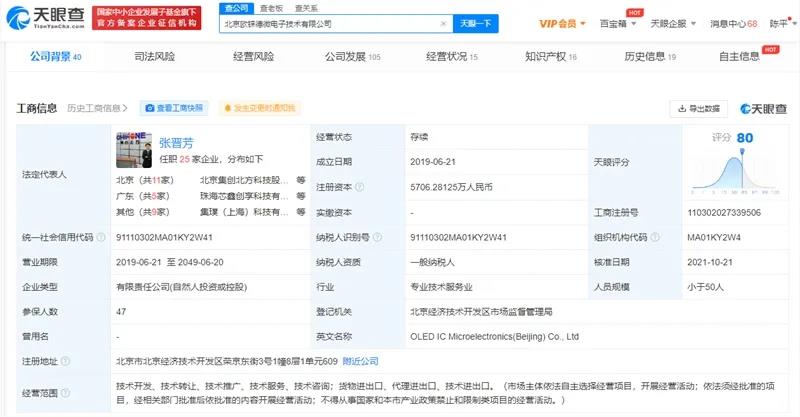Click the 天眼查 watermark logo beside export
This screenshot has width=800, height=417.
(x=765, y=108)
